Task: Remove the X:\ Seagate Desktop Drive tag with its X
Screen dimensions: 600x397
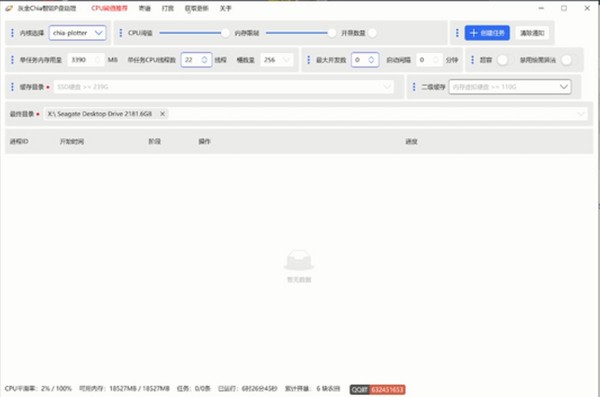Action: [163, 114]
